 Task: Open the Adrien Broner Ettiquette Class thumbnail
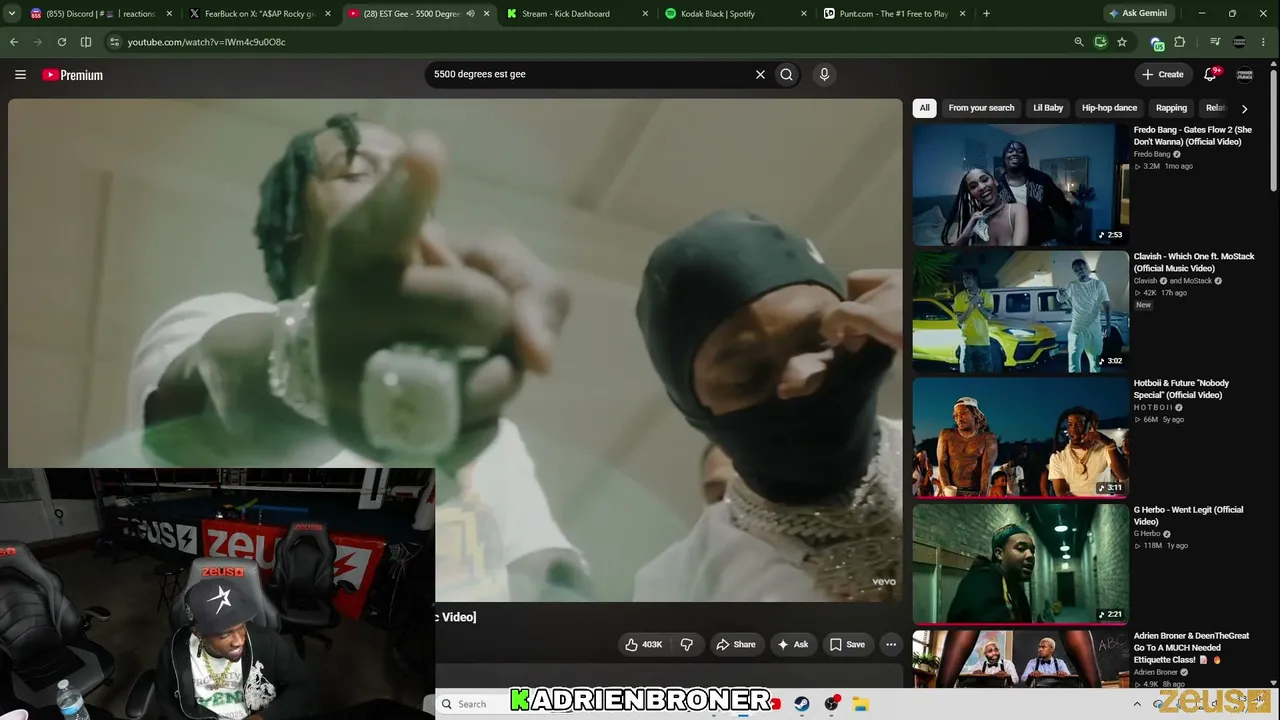coord(1020,659)
